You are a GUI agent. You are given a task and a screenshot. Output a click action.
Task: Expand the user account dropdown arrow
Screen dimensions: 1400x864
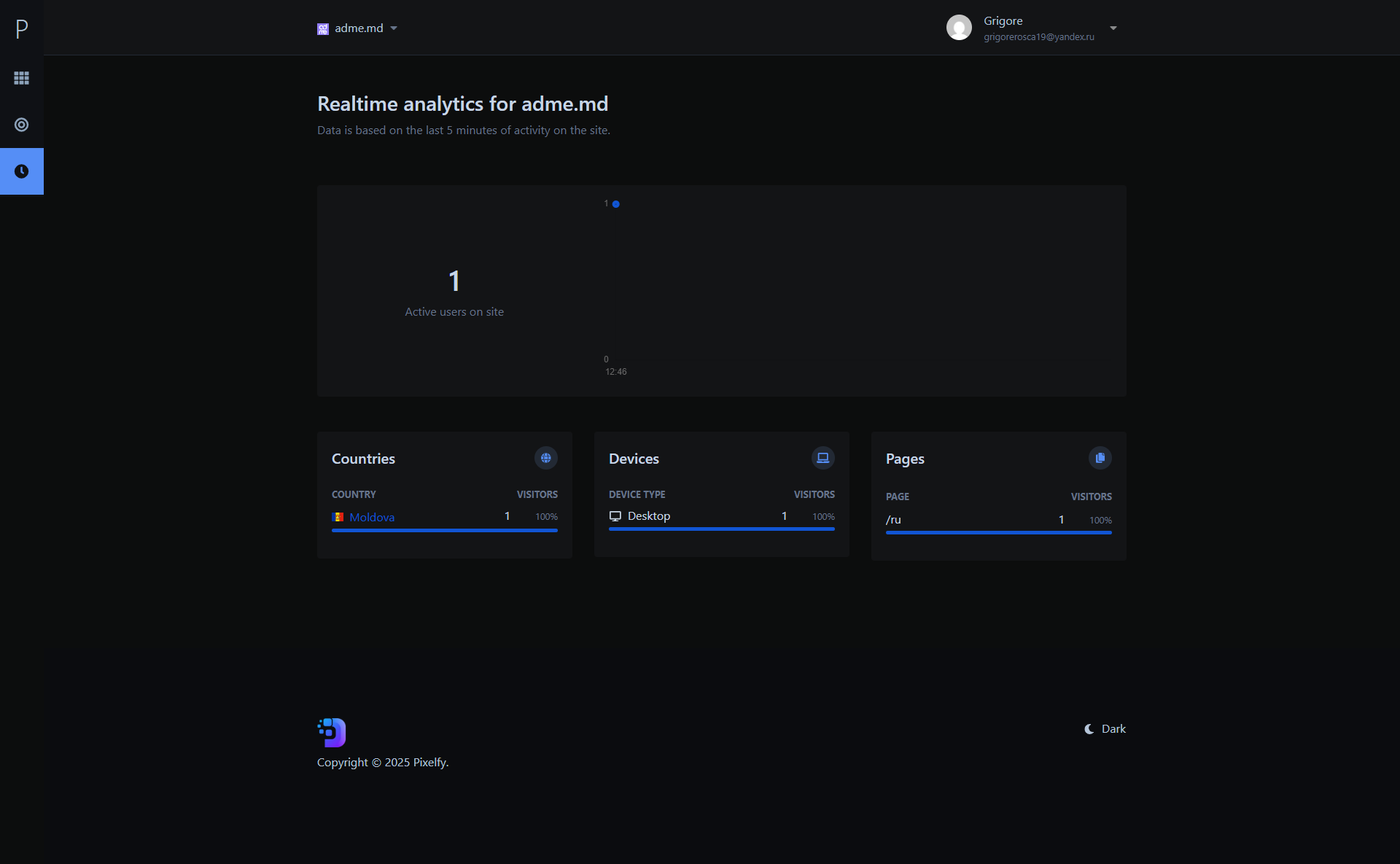click(1113, 28)
